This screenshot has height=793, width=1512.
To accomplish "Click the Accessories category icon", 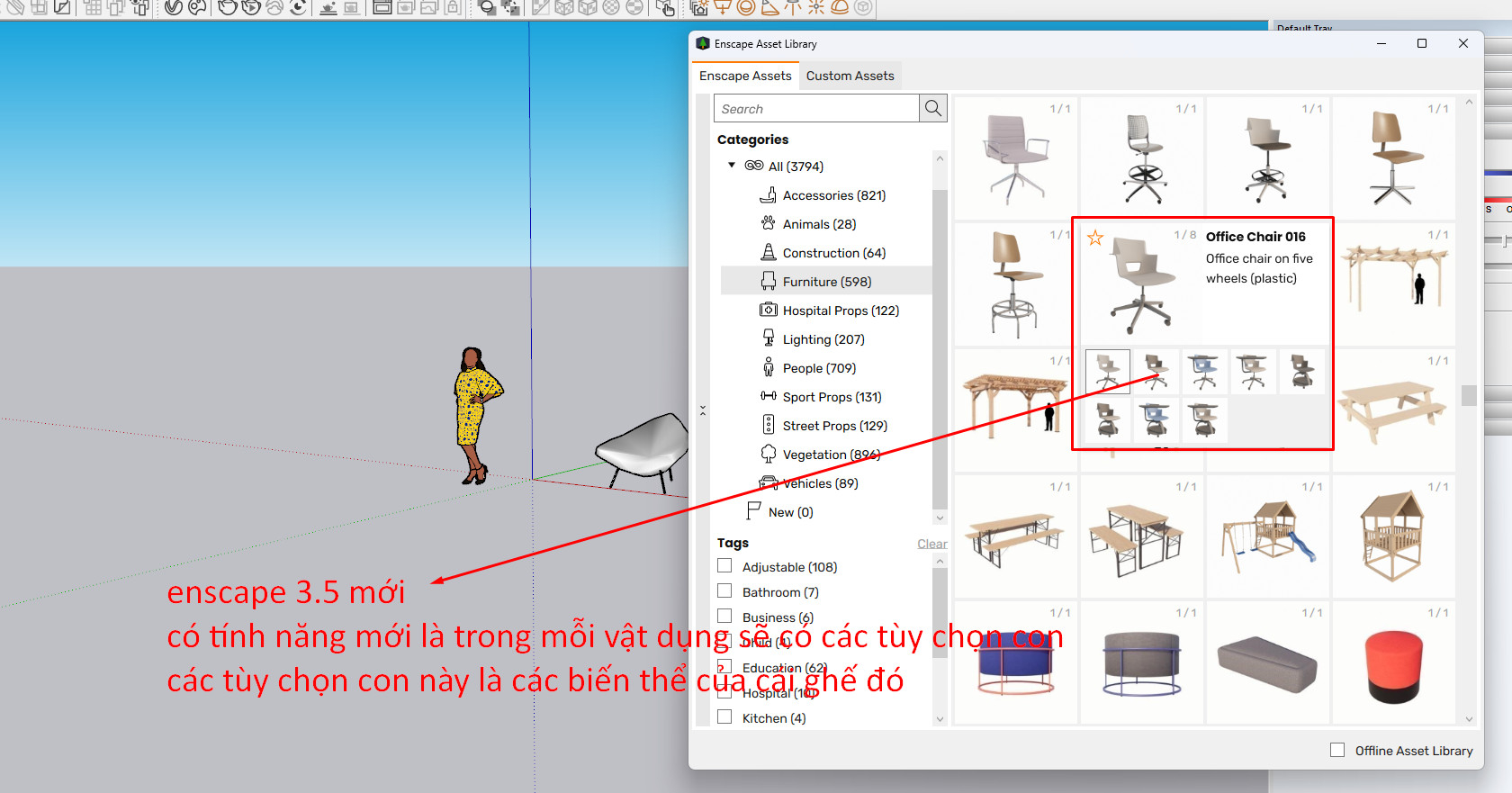I will [x=768, y=194].
